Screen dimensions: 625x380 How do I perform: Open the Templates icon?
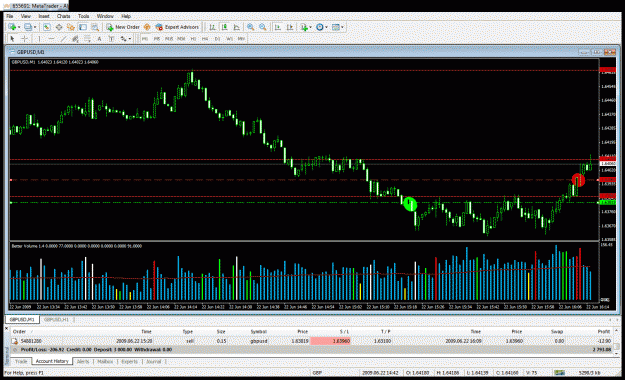pyautogui.click(x=336, y=27)
